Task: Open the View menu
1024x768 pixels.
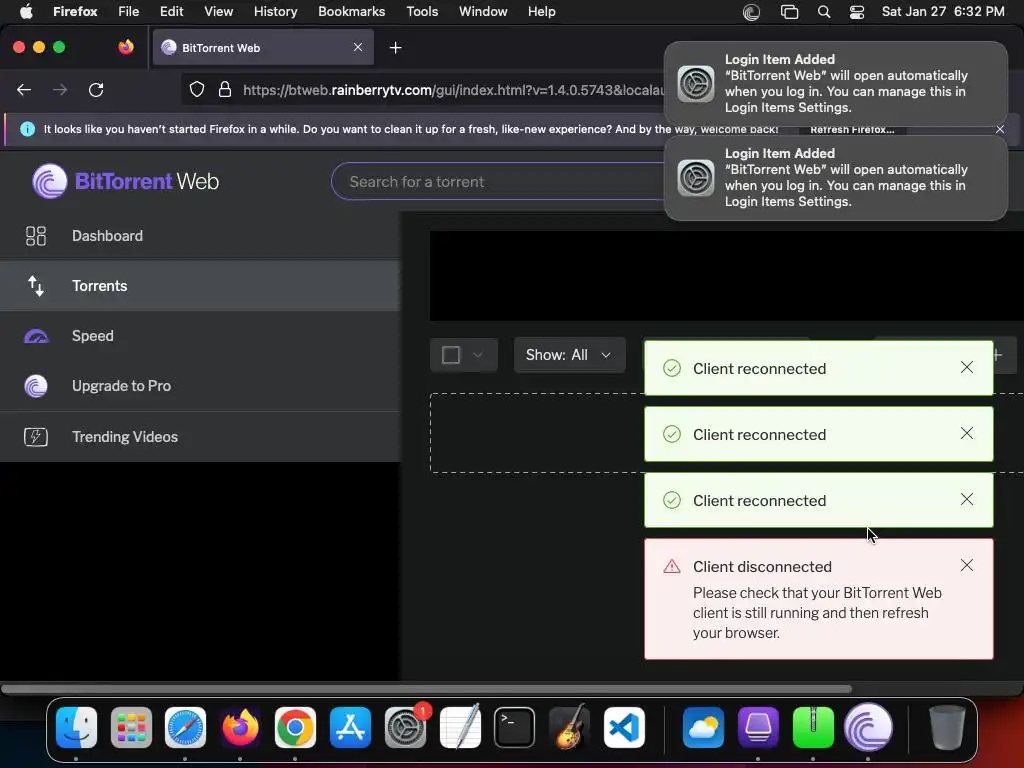Action: (x=218, y=12)
